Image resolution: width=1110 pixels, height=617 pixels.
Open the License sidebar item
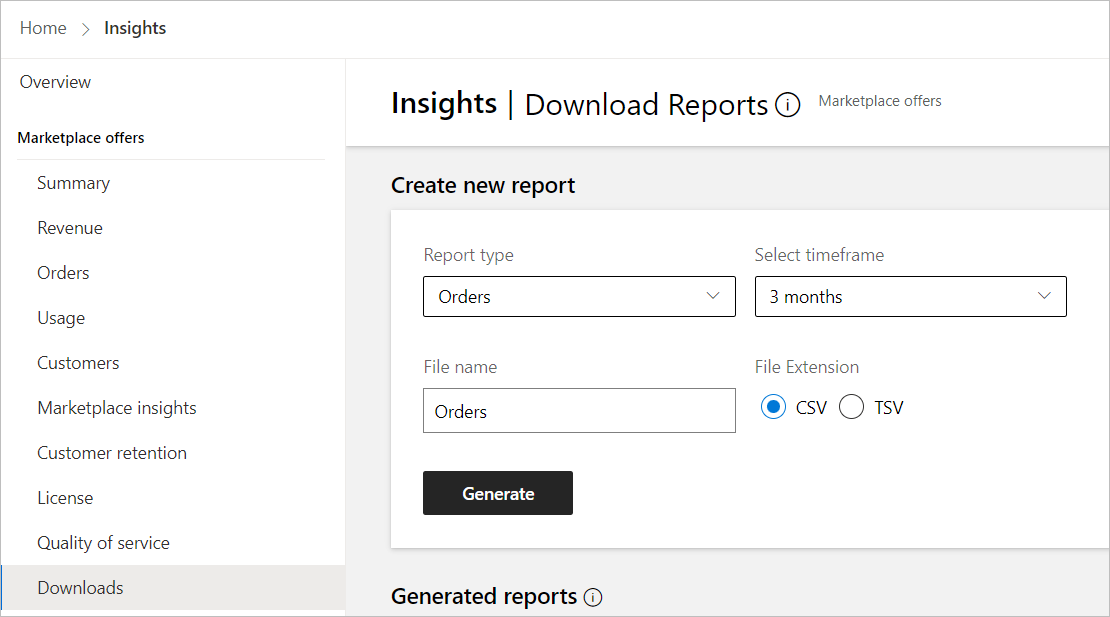click(65, 498)
